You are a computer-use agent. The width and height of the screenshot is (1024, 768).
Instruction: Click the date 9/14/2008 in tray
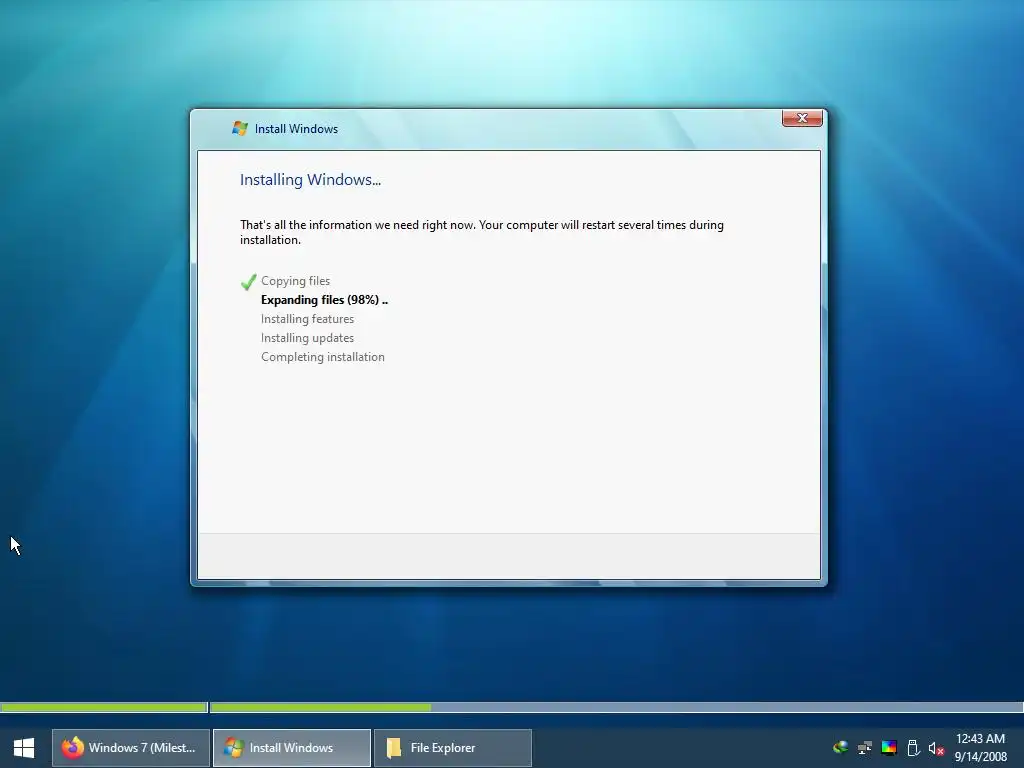pyautogui.click(x=981, y=757)
